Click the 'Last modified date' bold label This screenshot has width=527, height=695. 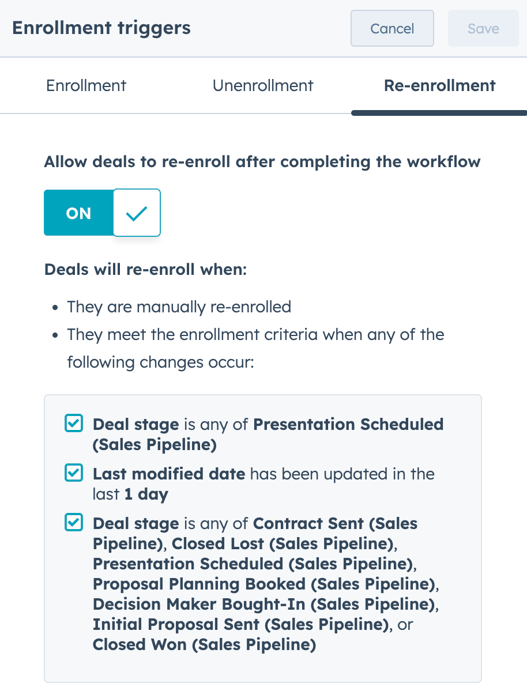click(x=169, y=474)
